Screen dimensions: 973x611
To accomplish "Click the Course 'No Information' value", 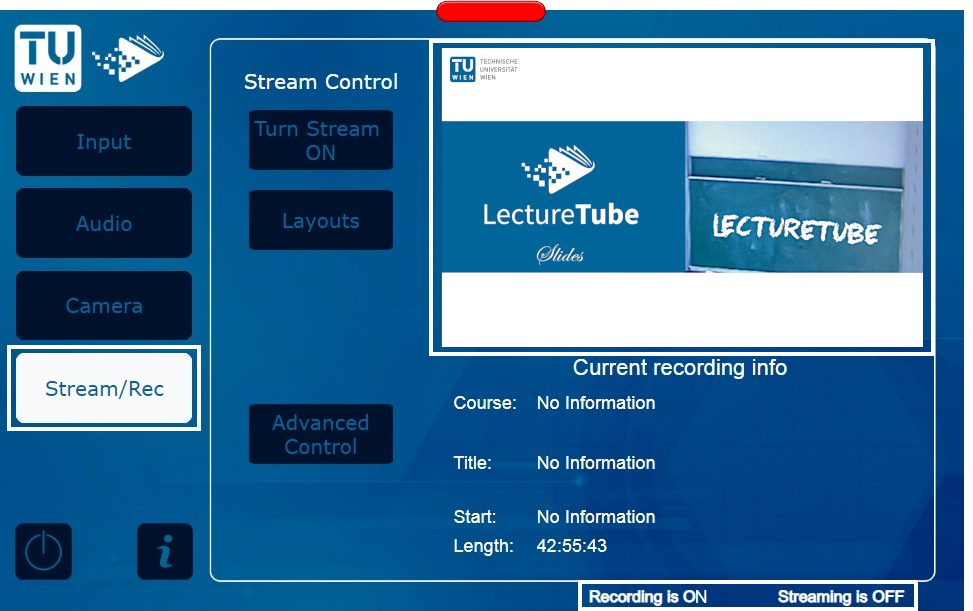I will 596,403.
